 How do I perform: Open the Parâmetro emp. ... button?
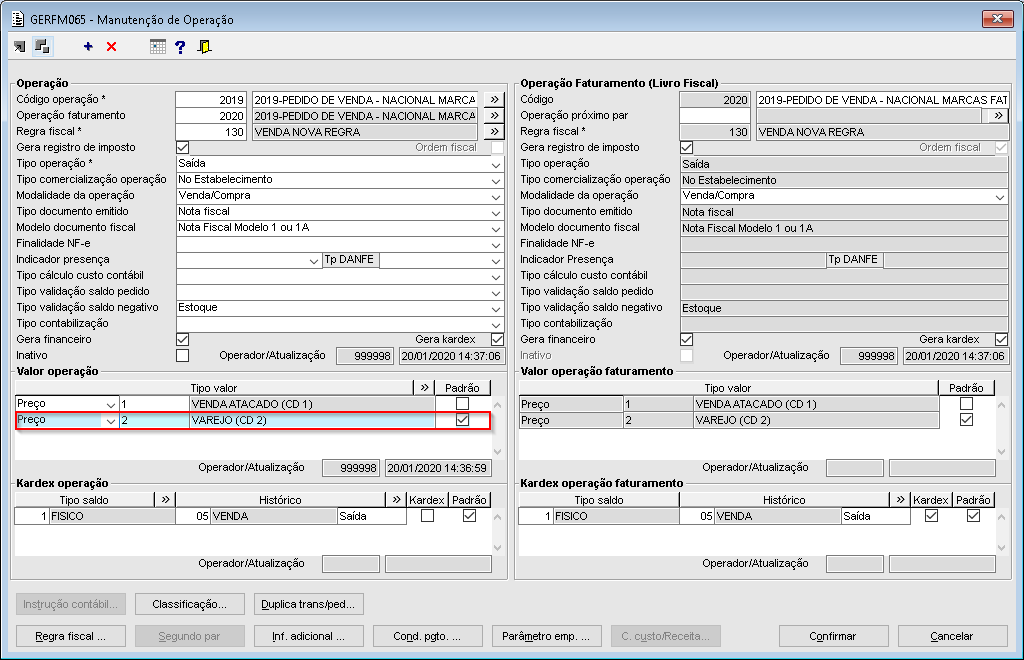(x=546, y=636)
